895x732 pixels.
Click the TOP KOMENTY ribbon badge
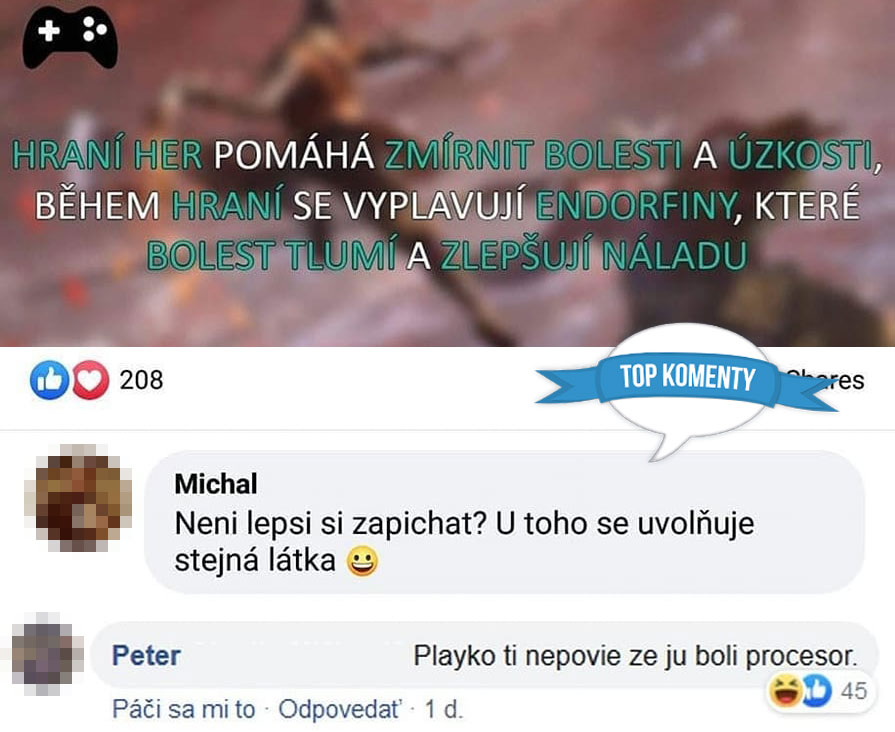pos(687,378)
